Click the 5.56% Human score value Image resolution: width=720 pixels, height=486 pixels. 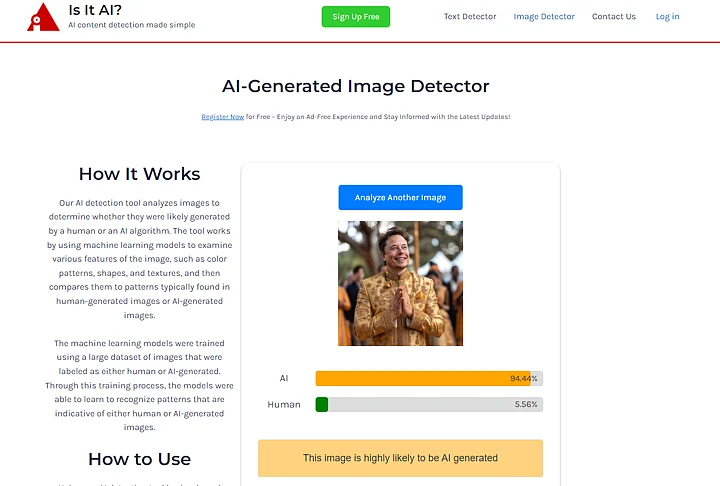[526, 405]
